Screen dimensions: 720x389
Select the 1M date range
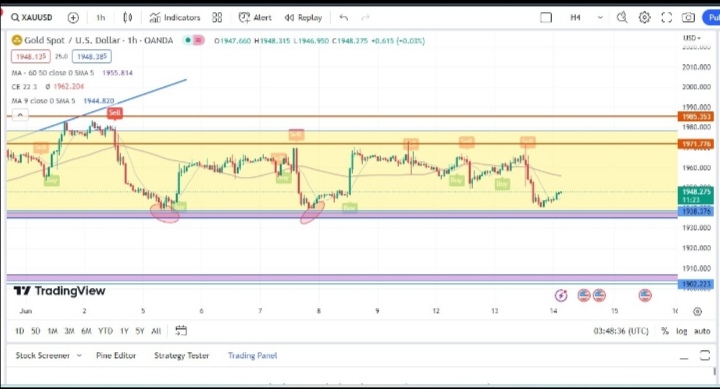(x=52, y=331)
